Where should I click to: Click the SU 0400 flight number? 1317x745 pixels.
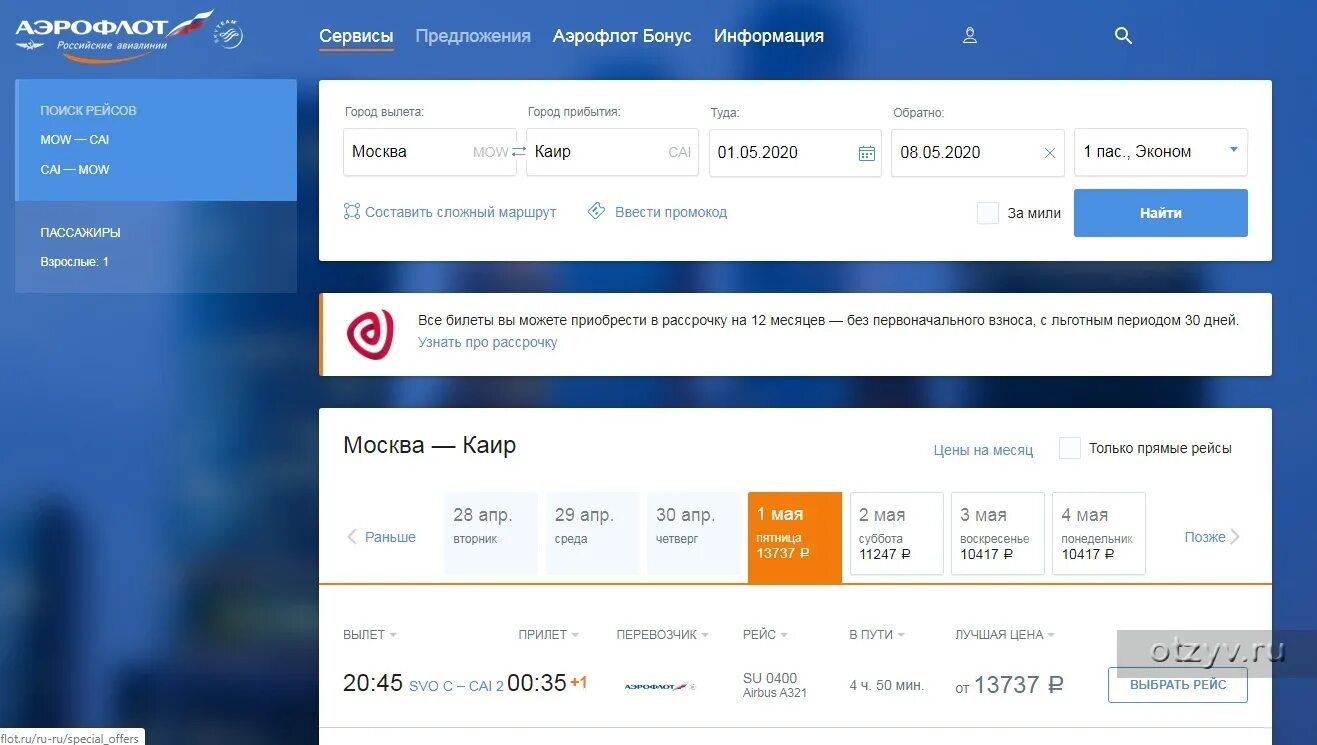click(770, 678)
